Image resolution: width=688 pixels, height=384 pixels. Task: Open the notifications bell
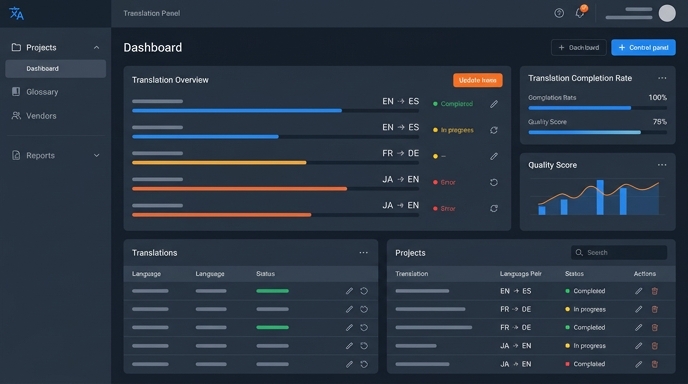(580, 13)
